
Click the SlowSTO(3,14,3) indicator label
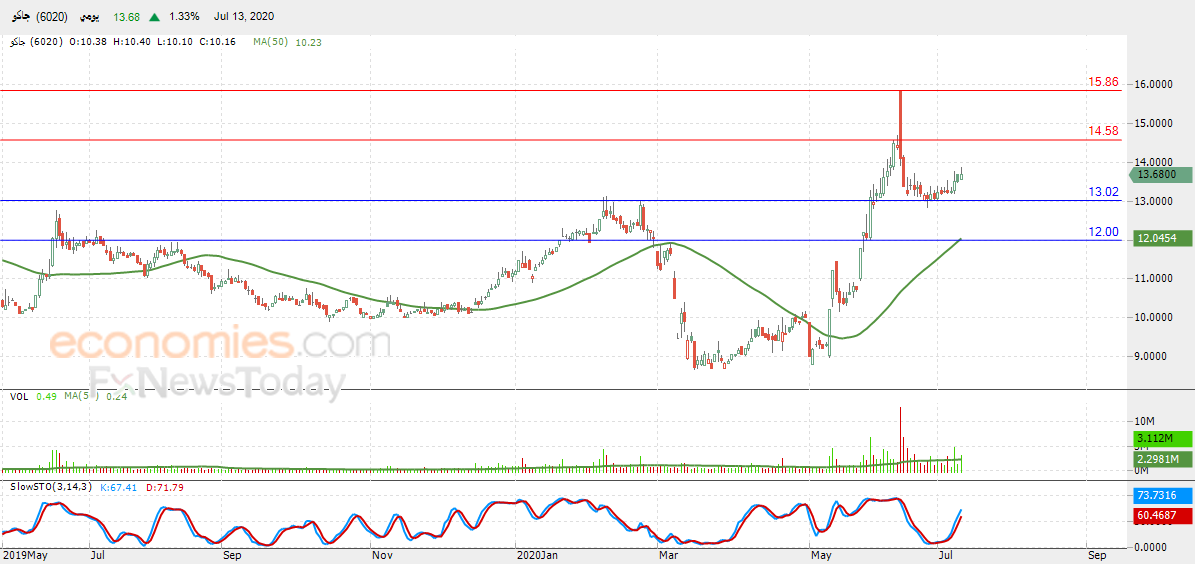tap(52, 487)
